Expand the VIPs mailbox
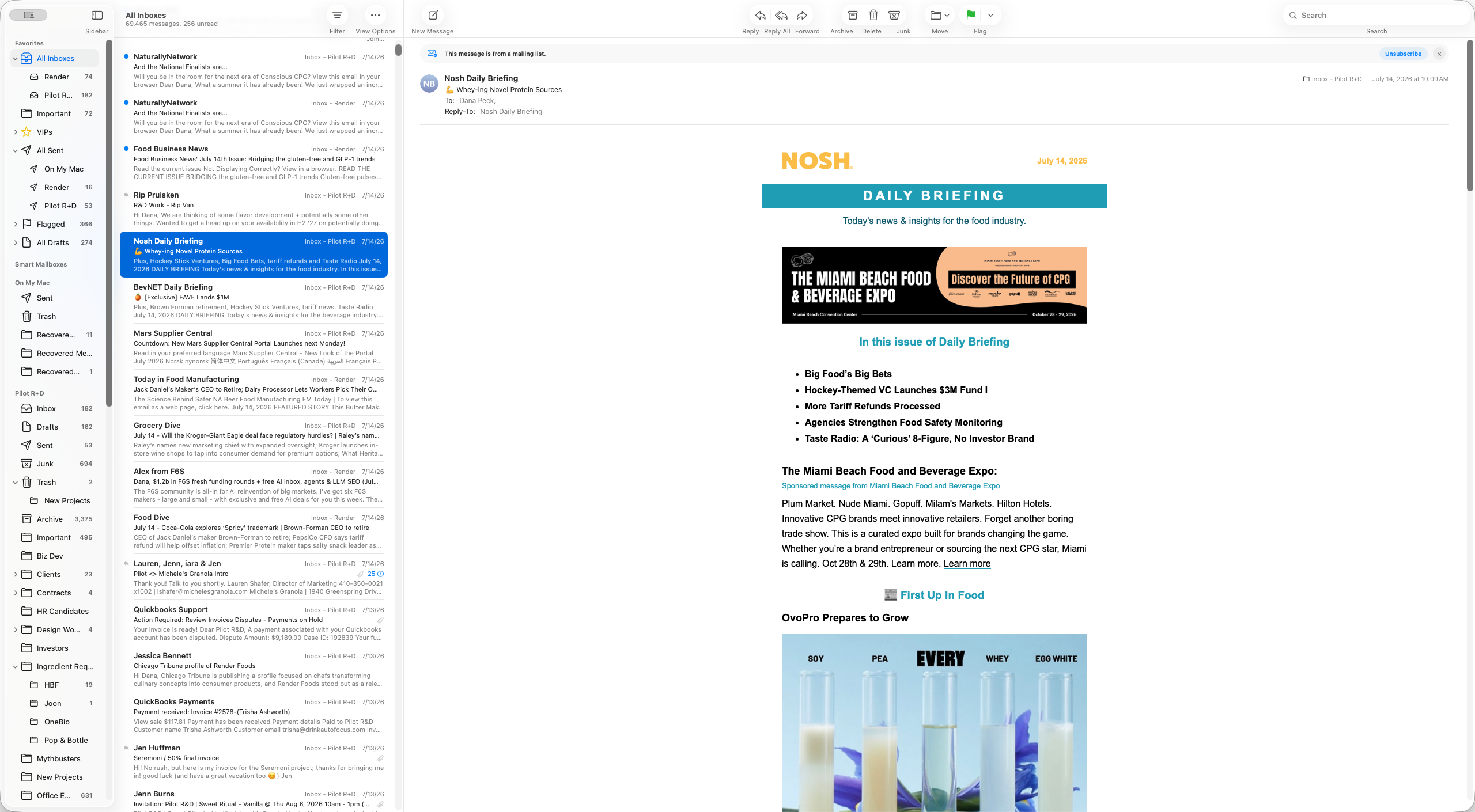This screenshot has width=1475, height=812. click(x=16, y=132)
